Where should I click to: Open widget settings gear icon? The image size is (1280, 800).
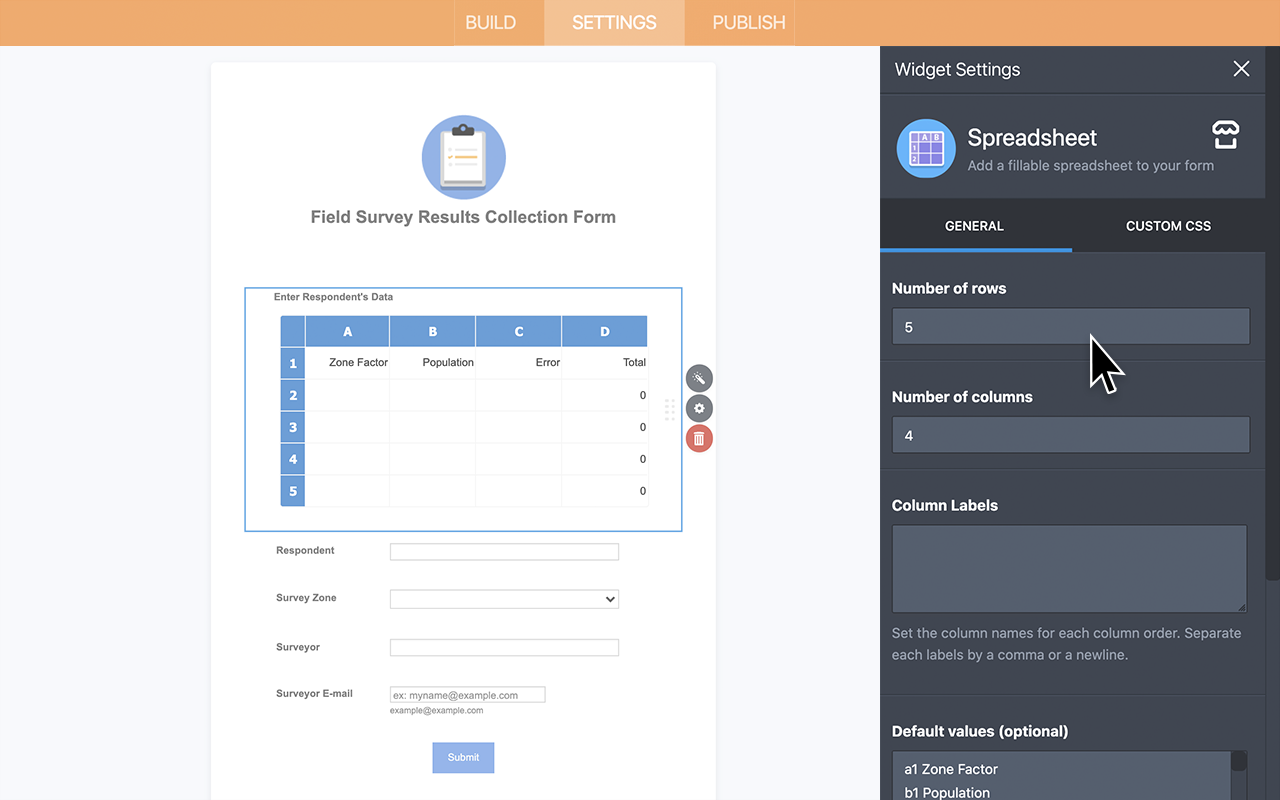(699, 408)
